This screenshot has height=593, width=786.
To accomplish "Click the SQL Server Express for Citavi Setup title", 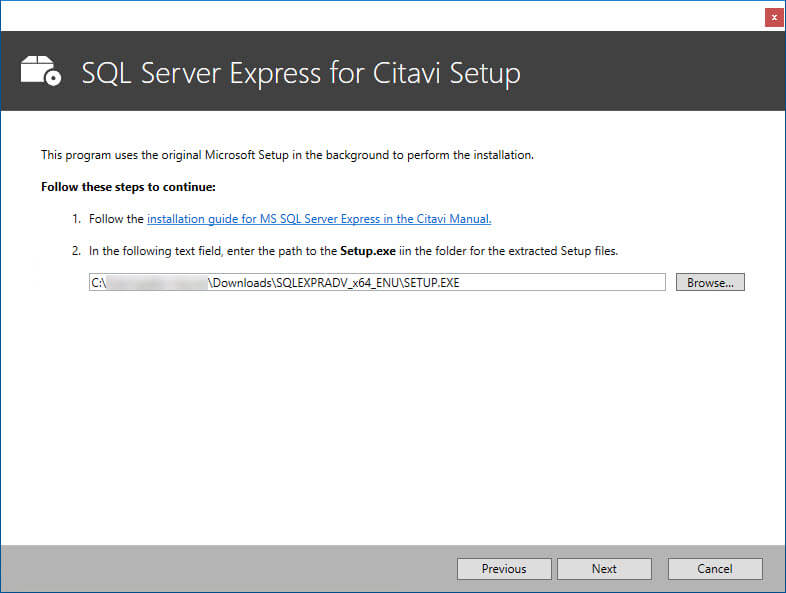I will pos(301,73).
